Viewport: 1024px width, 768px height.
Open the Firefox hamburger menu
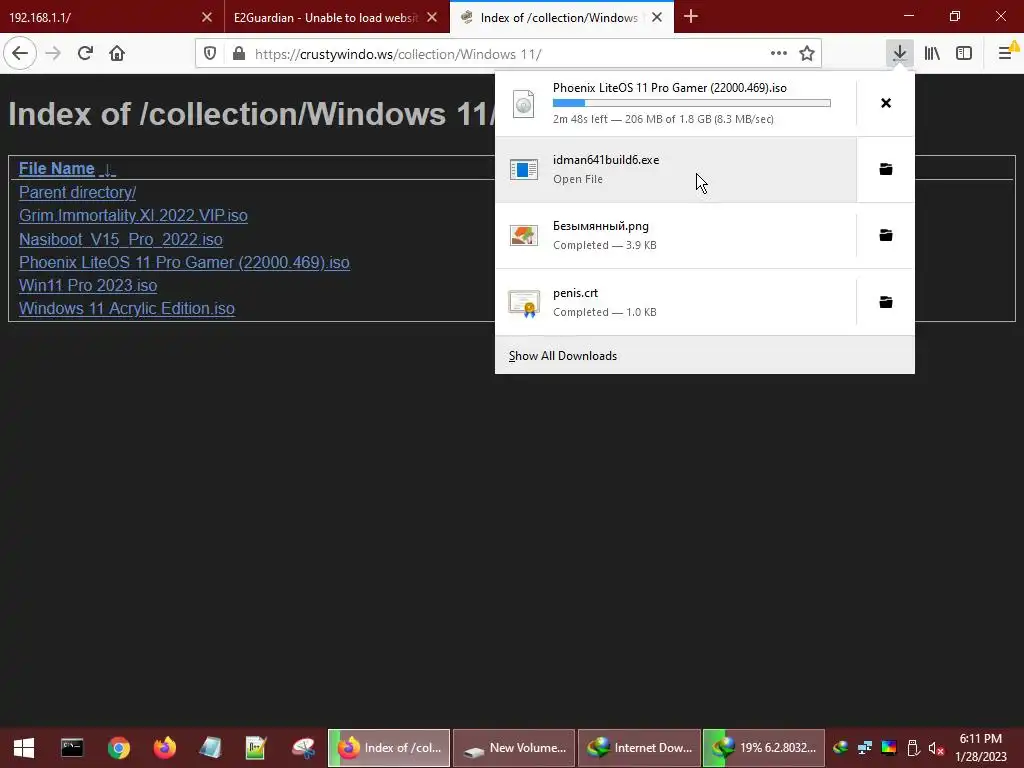tap(1006, 54)
